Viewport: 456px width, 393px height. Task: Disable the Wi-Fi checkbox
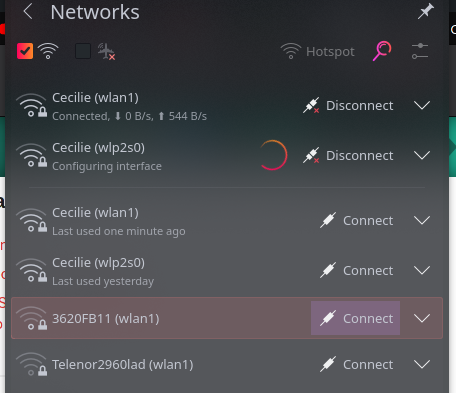click(25, 51)
